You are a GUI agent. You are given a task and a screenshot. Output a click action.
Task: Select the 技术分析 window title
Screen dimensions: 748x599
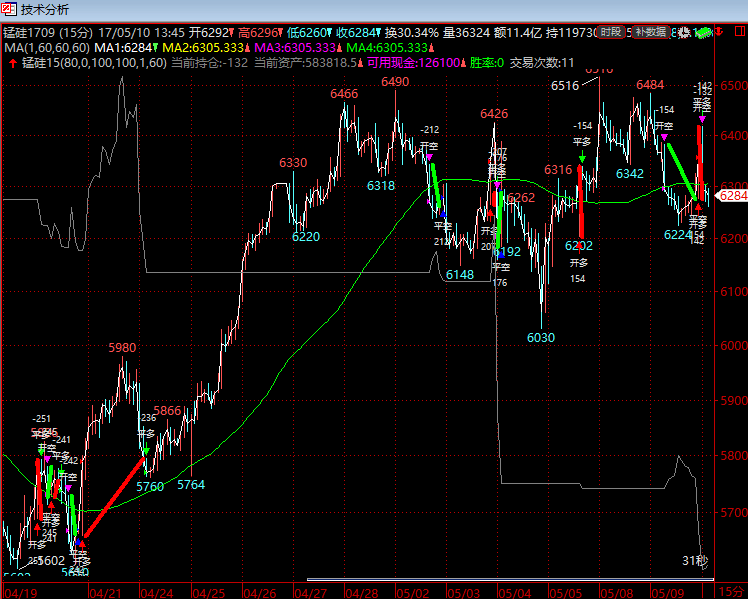click(x=45, y=10)
